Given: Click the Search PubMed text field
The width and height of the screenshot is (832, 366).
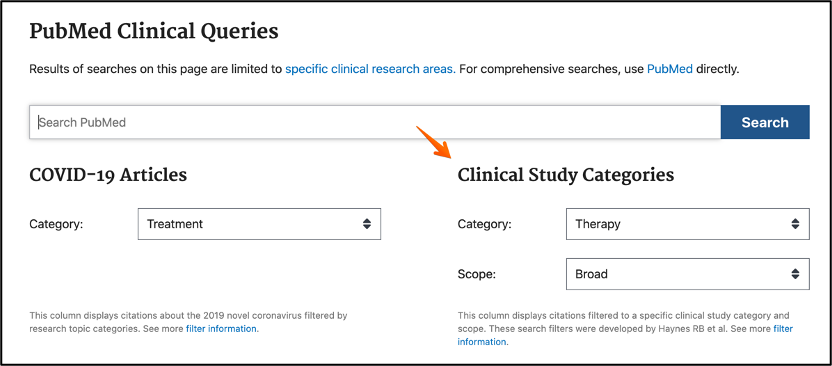Looking at the screenshot, I should pos(375,122).
